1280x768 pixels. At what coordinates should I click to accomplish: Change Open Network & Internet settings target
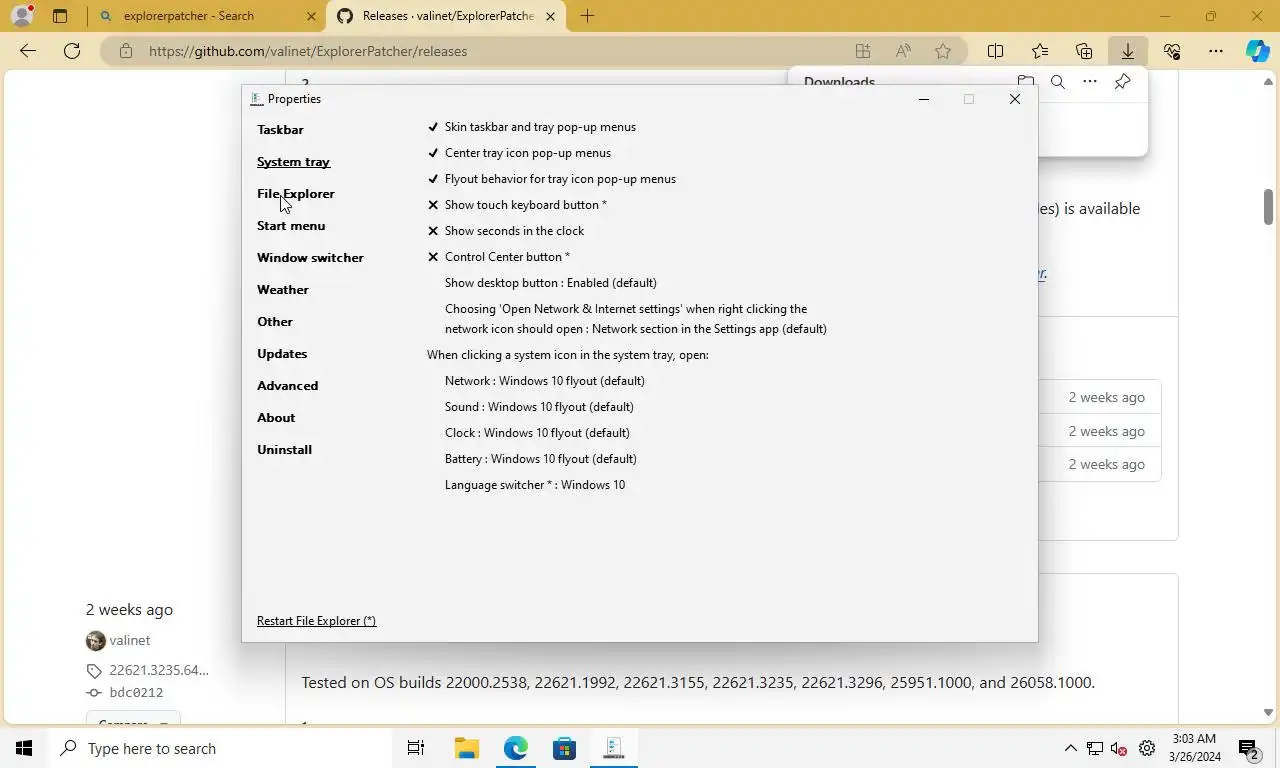(636, 319)
